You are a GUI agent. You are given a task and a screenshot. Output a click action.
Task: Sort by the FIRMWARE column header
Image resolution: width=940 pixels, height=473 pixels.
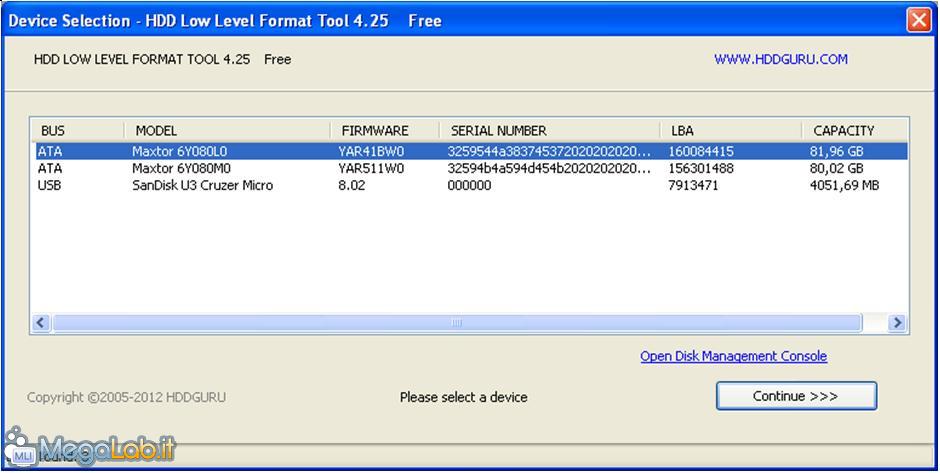pyautogui.click(x=385, y=131)
